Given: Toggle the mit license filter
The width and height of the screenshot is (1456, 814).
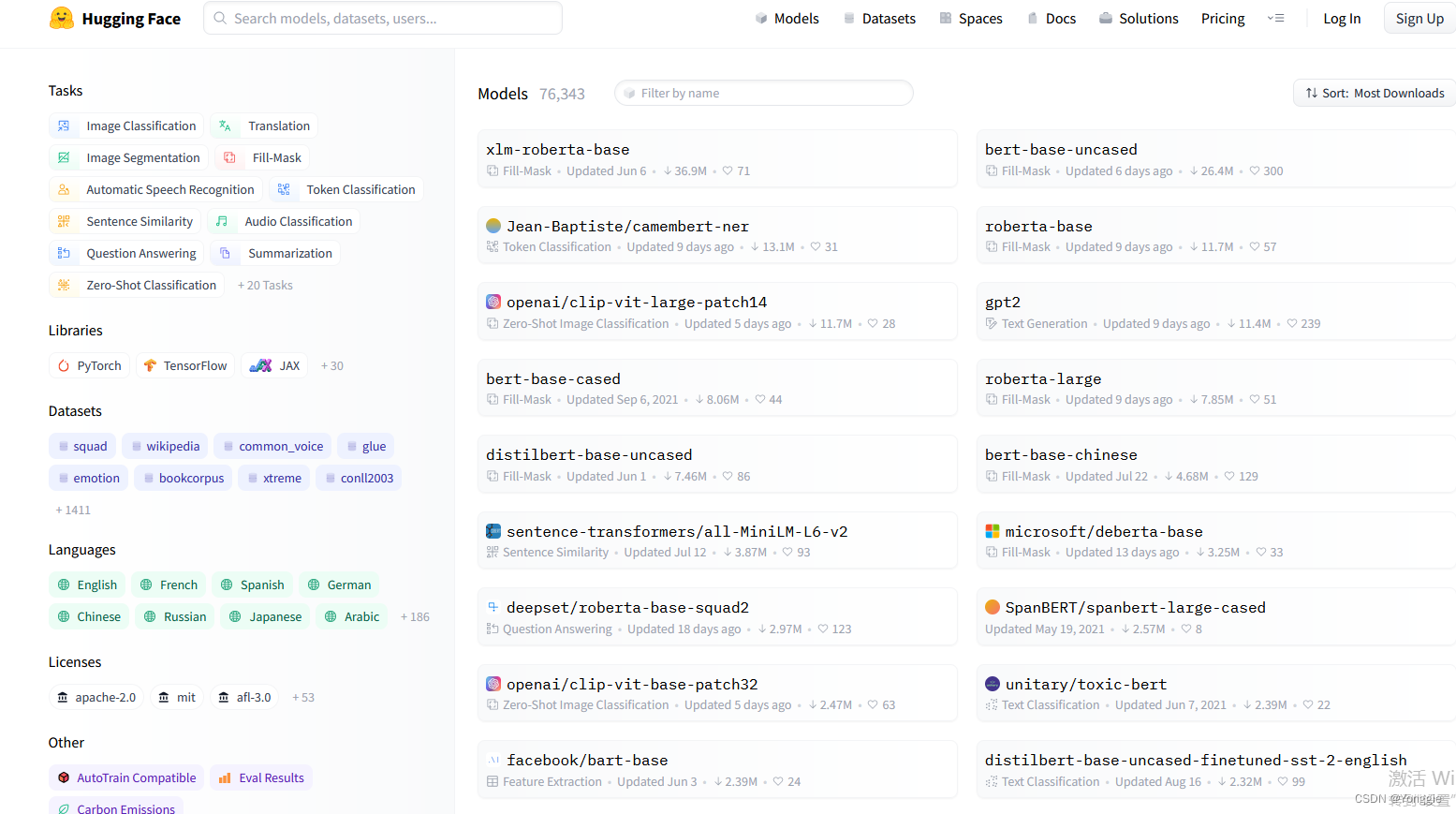Looking at the screenshot, I should (x=177, y=697).
